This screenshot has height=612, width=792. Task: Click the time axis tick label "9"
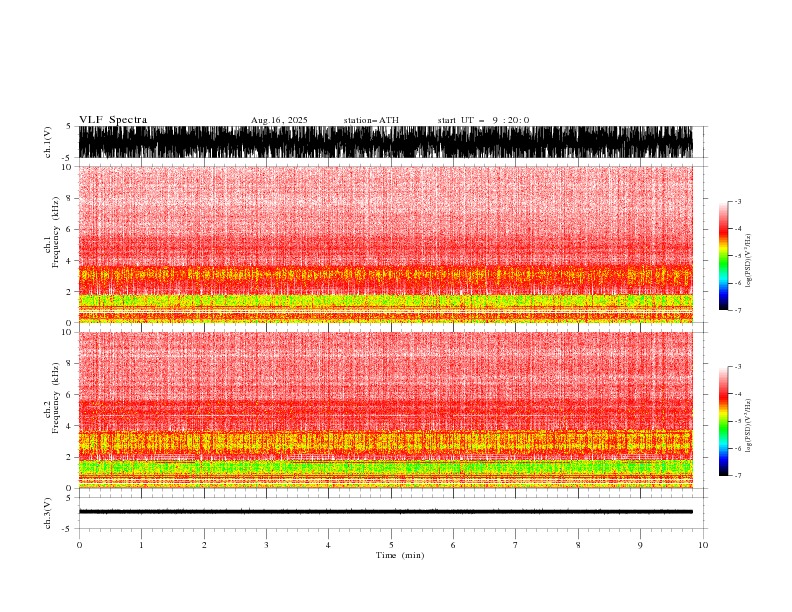coord(640,545)
